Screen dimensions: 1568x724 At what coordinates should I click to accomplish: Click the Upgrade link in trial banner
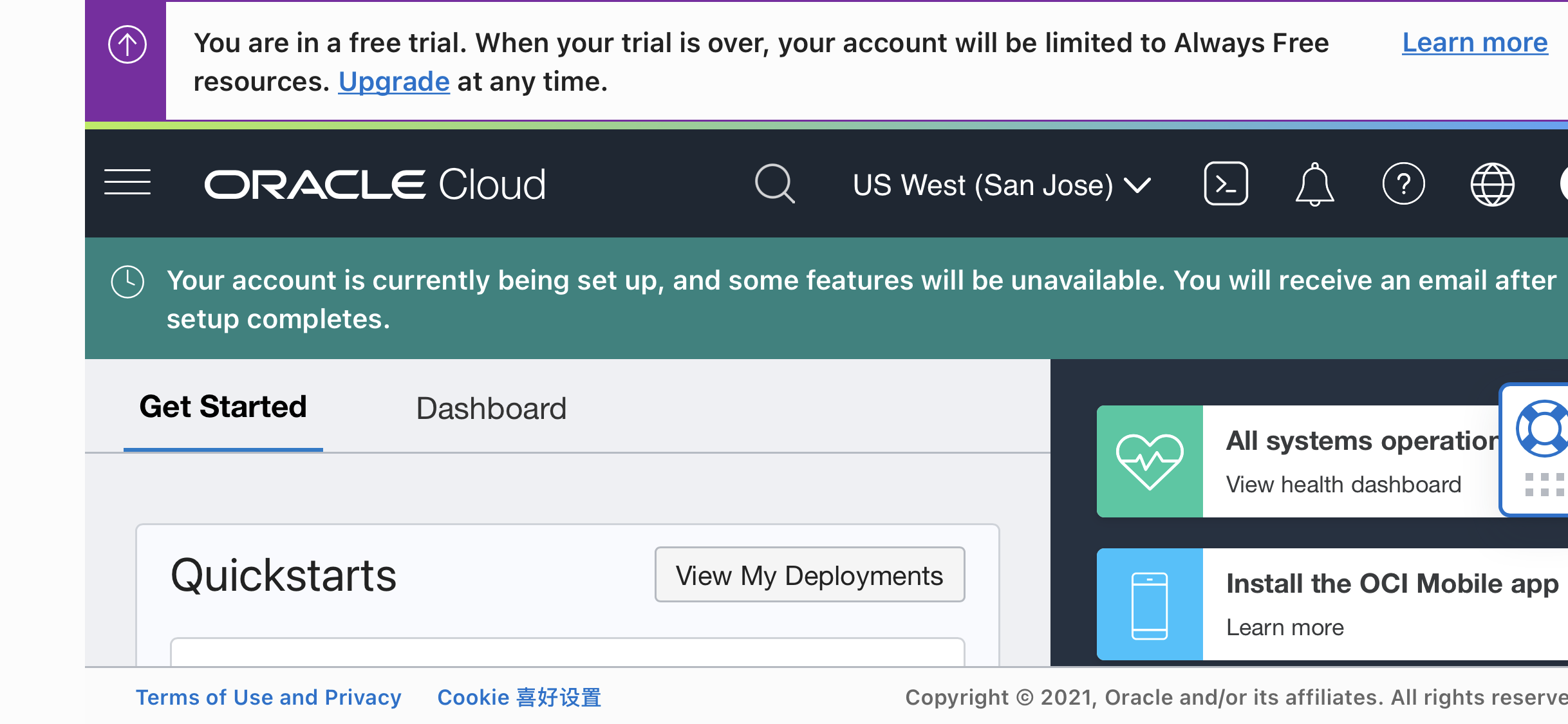394,82
